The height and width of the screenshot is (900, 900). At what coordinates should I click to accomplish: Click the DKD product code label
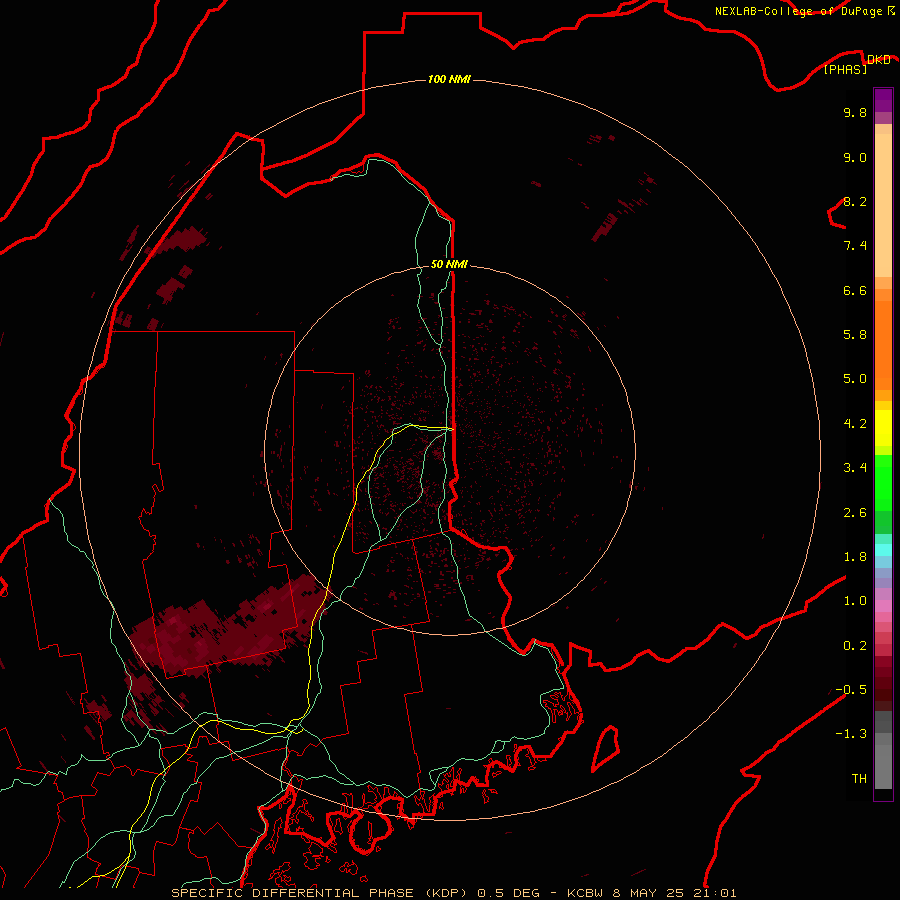coord(878,60)
